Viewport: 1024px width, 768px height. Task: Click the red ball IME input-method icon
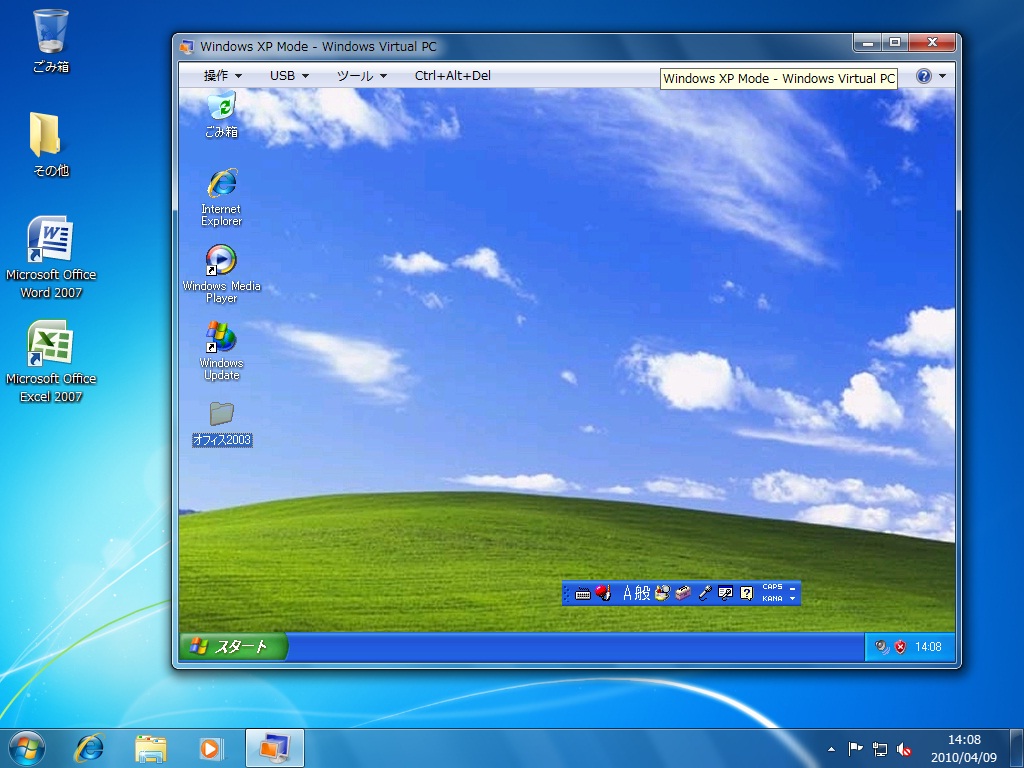pos(603,593)
